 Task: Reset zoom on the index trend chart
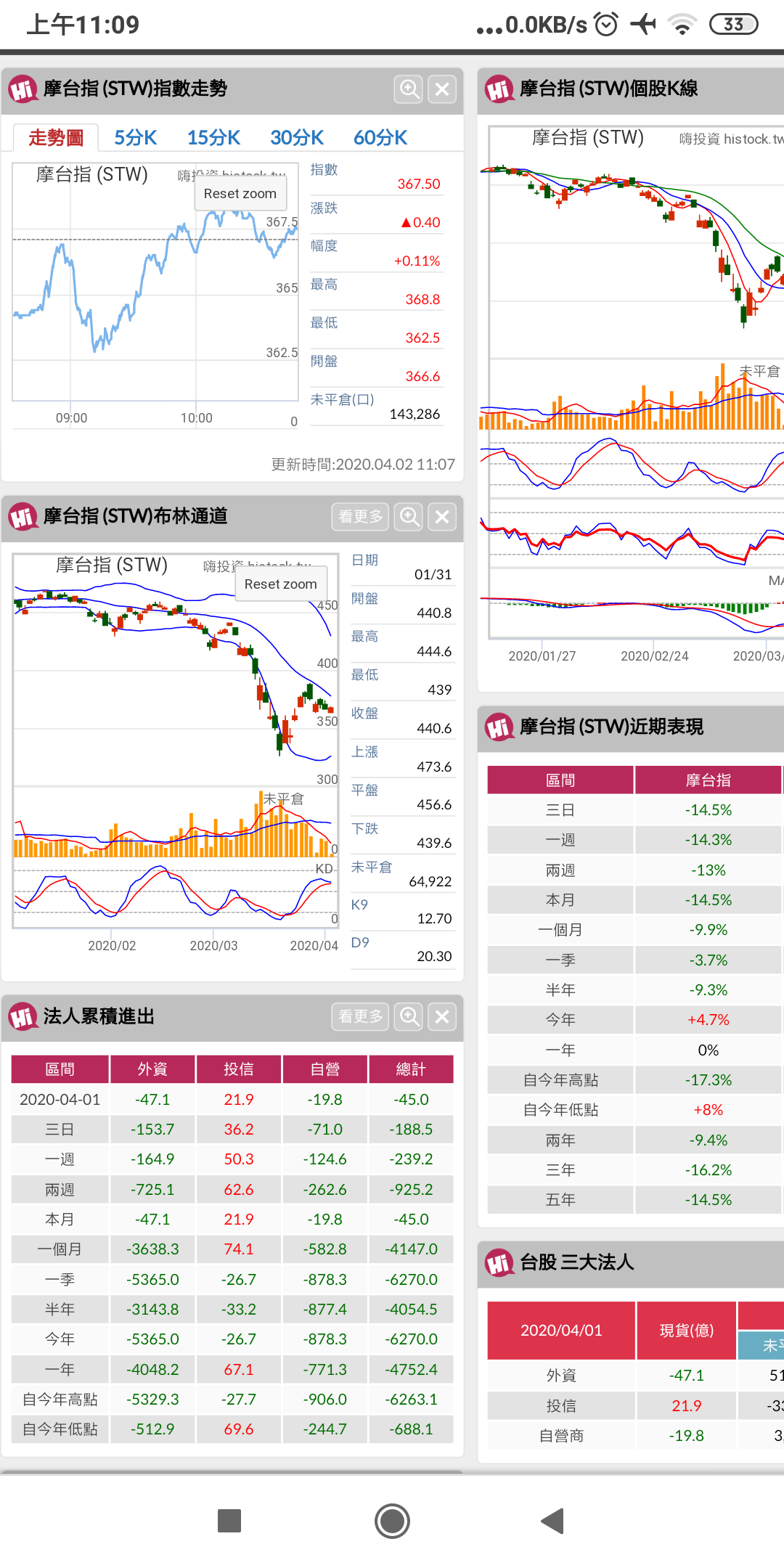click(x=240, y=194)
